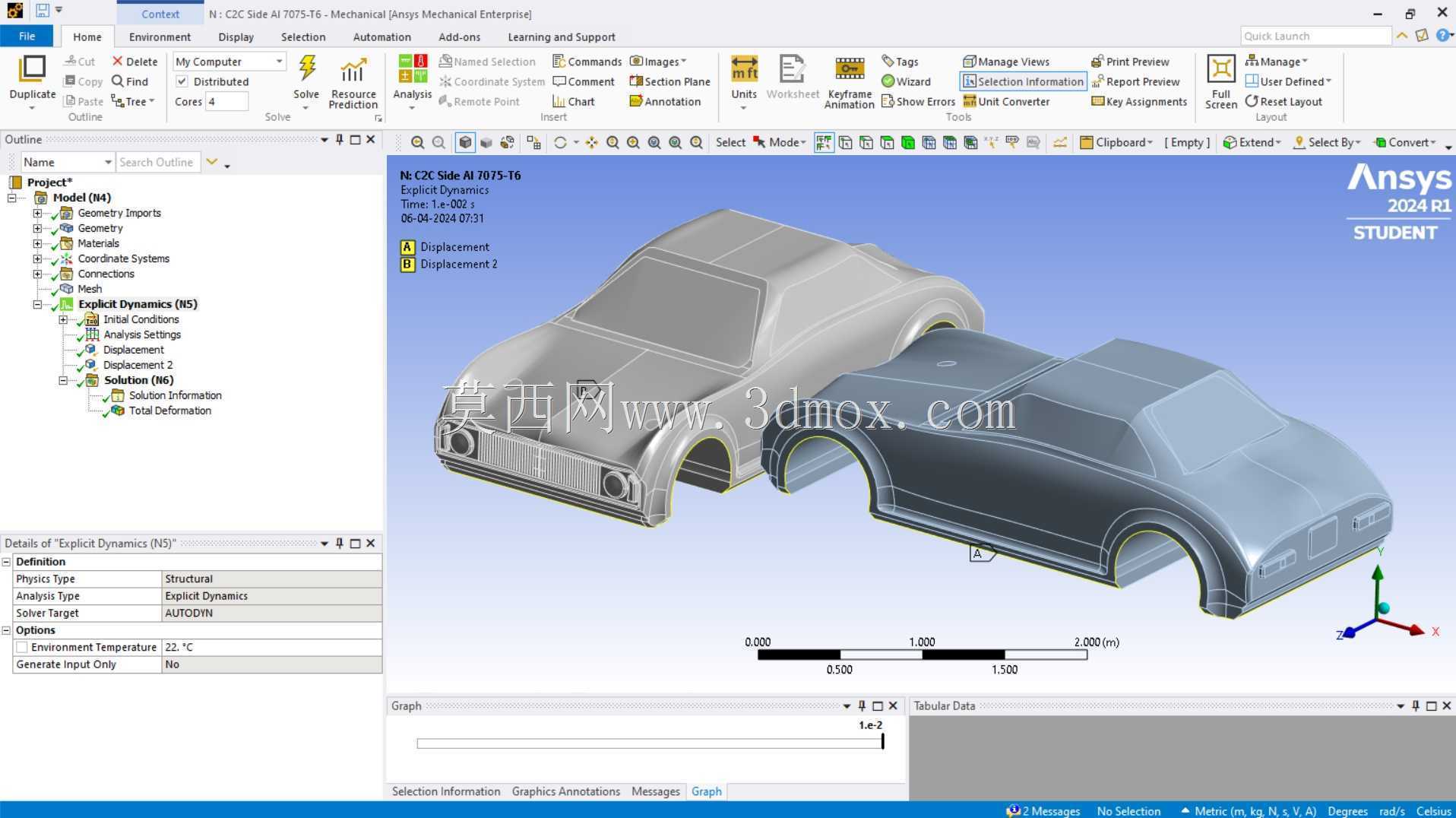Click the Report Preview button
The width and height of the screenshot is (1456, 818).
pos(1135,81)
